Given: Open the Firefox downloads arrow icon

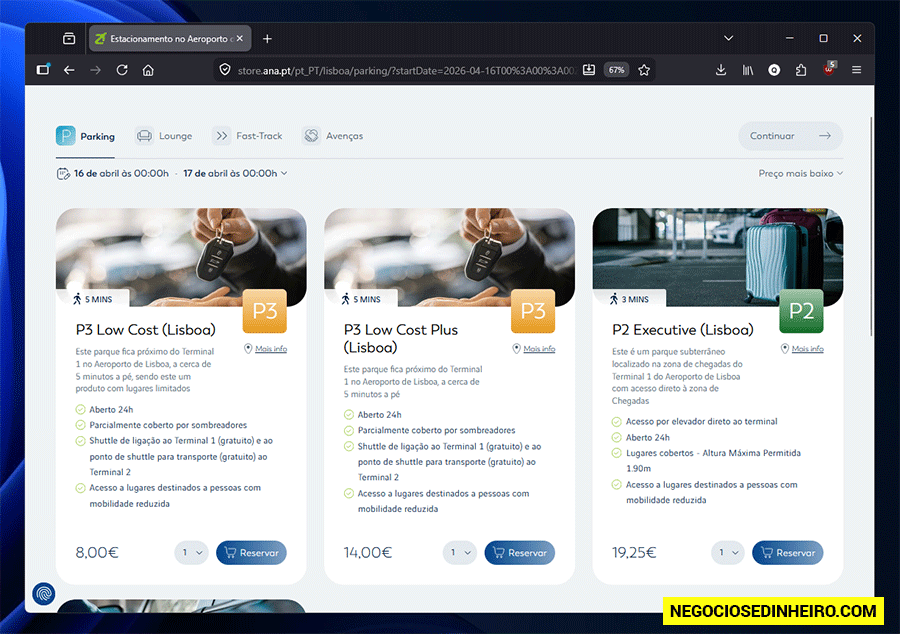Looking at the screenshot, I should pyautogui.click(x=721, y=70).
